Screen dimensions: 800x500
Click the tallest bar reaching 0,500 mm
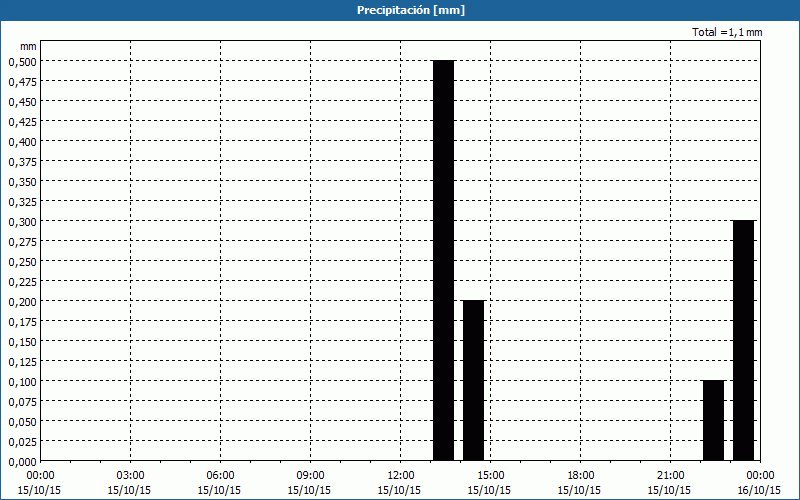click(443, 260)
